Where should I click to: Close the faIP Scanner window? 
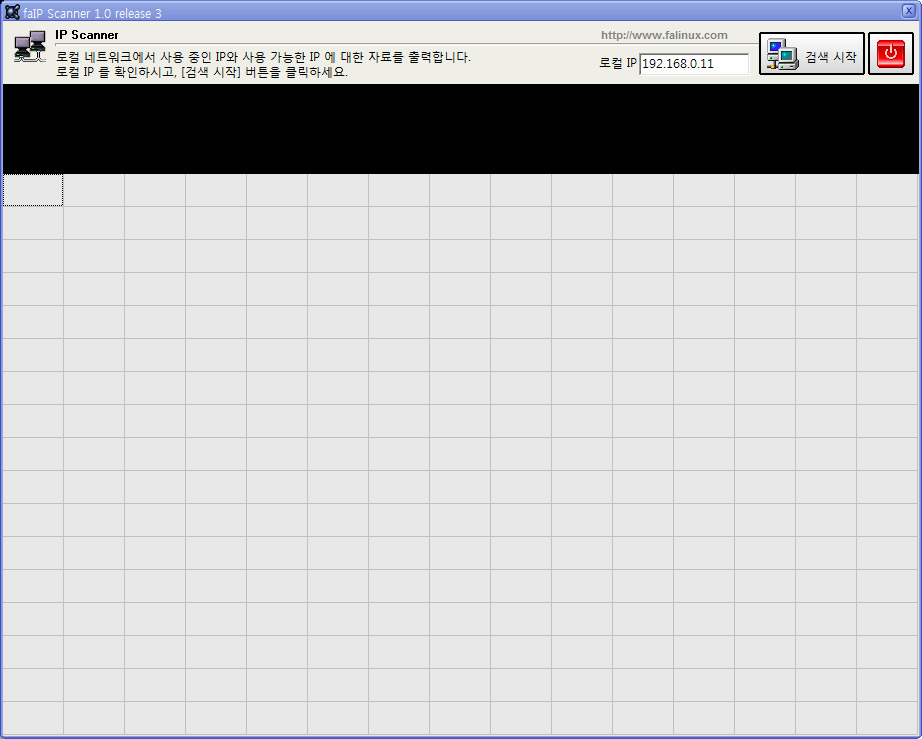908,11
